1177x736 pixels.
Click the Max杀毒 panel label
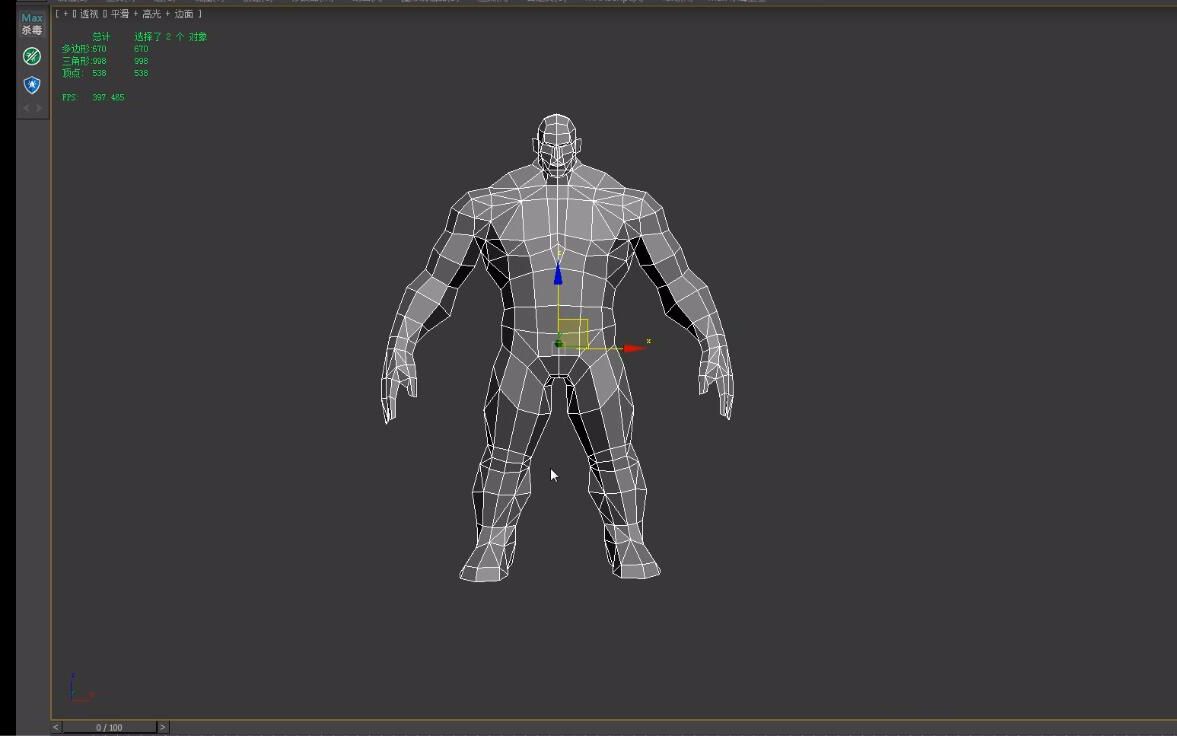tap(30, 22)
